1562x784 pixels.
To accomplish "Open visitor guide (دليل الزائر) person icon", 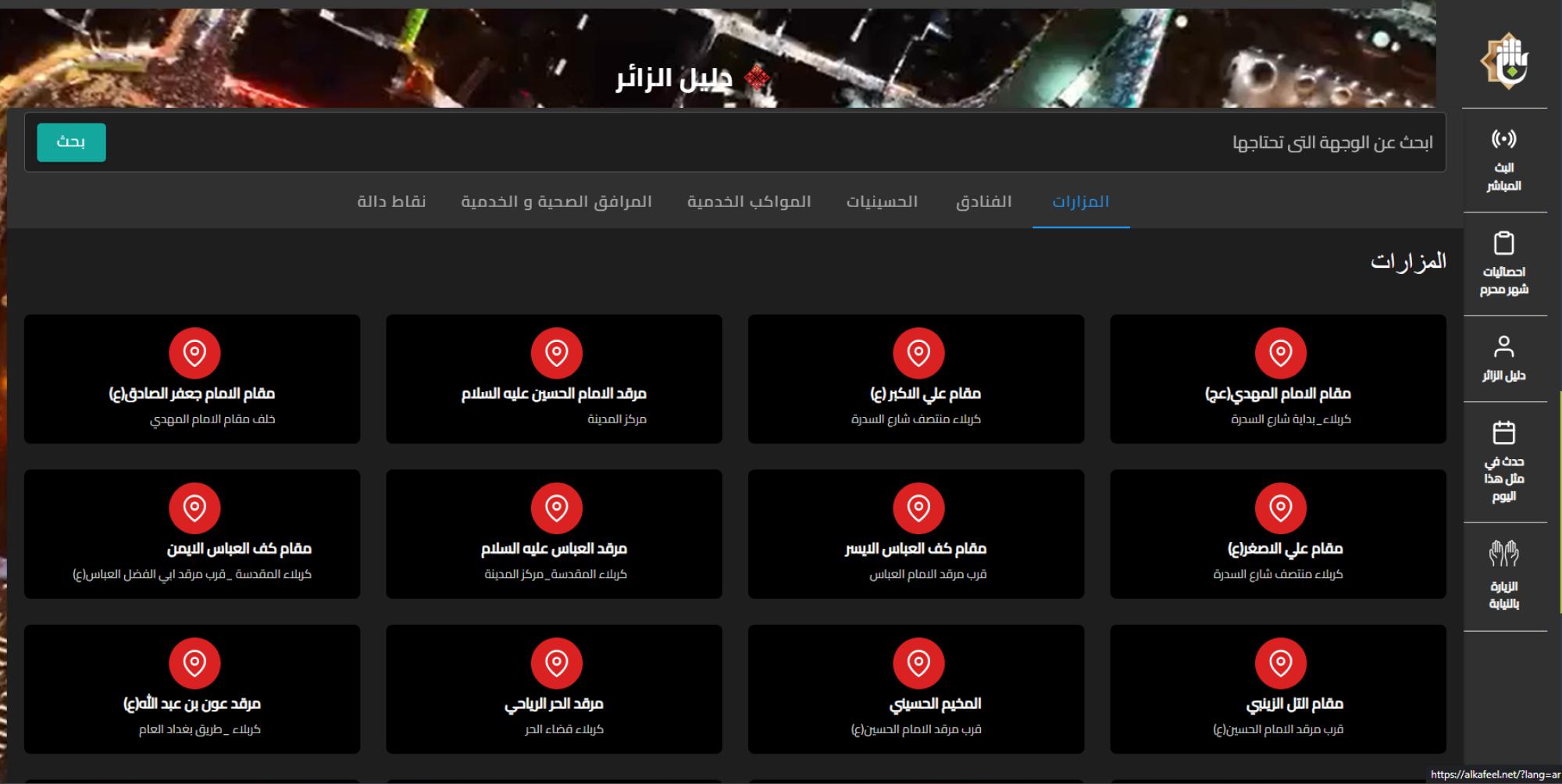I will [x=1503, y=347].
